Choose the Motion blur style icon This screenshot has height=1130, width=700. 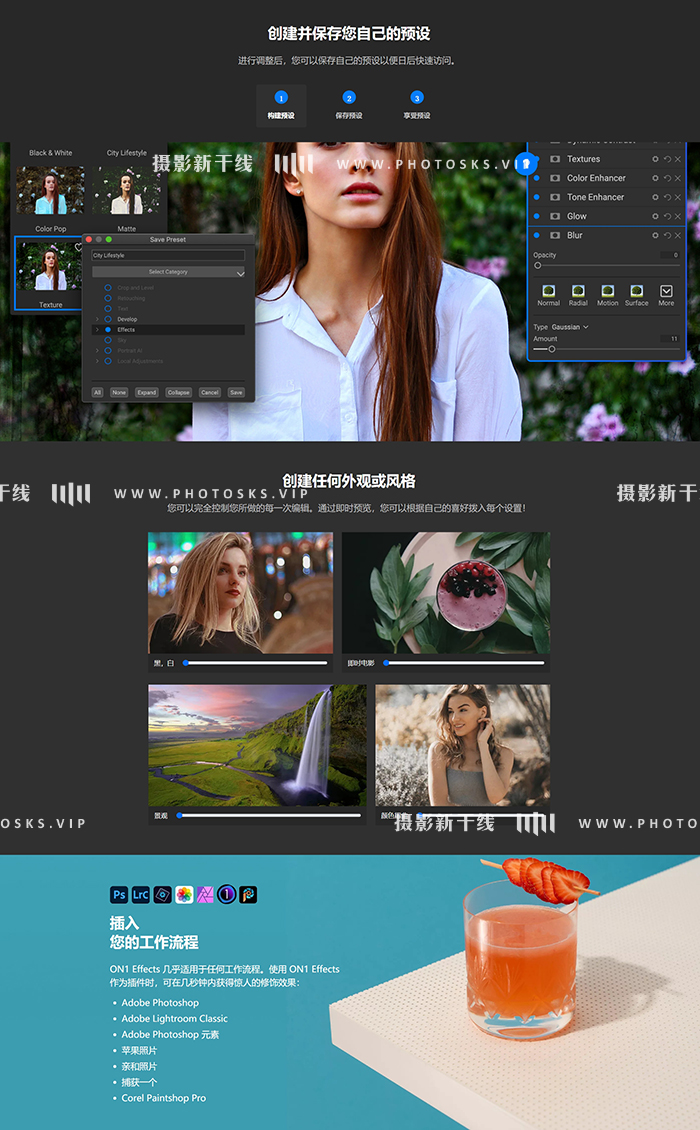tap(608, 290)
